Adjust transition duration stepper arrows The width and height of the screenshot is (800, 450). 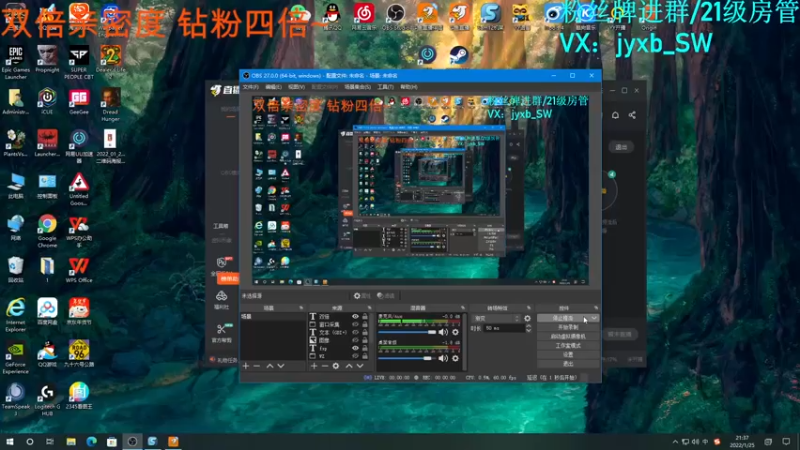click(x=529, y=328)
